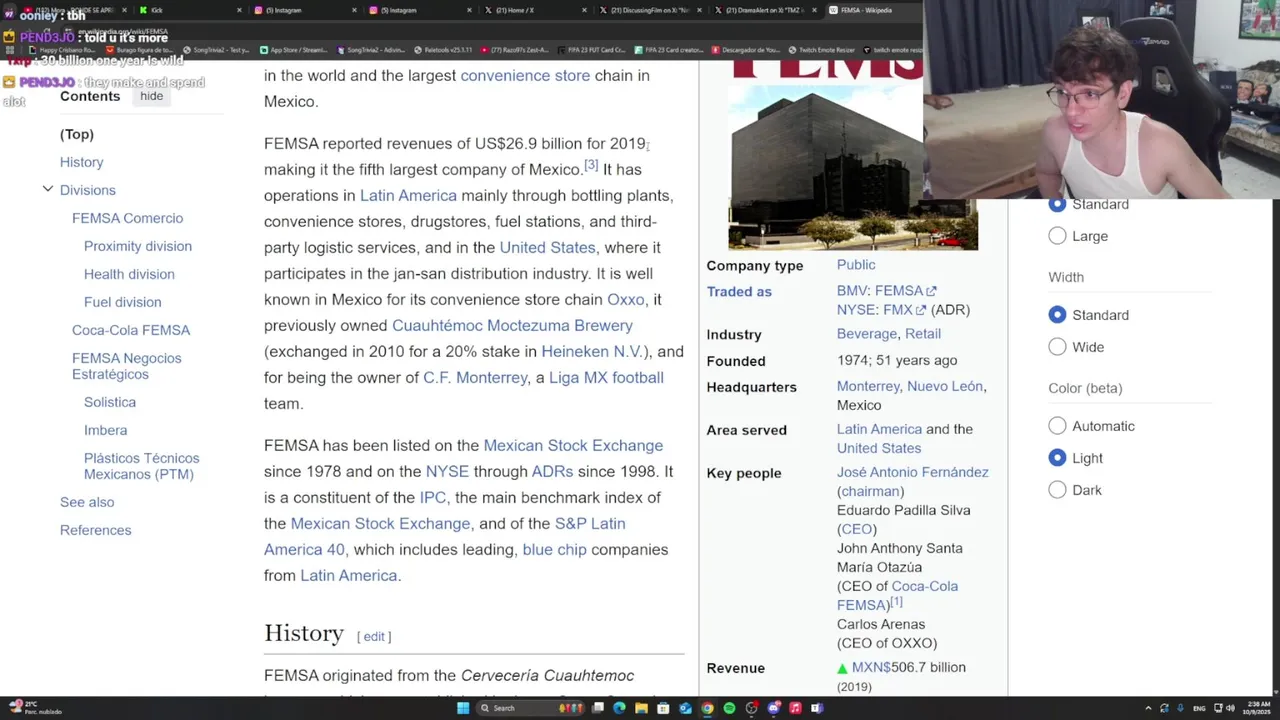Viewport: 1280px width, 720px height.
Task: Click the Chrome icon in the taskbar
Action: point(707,708)
